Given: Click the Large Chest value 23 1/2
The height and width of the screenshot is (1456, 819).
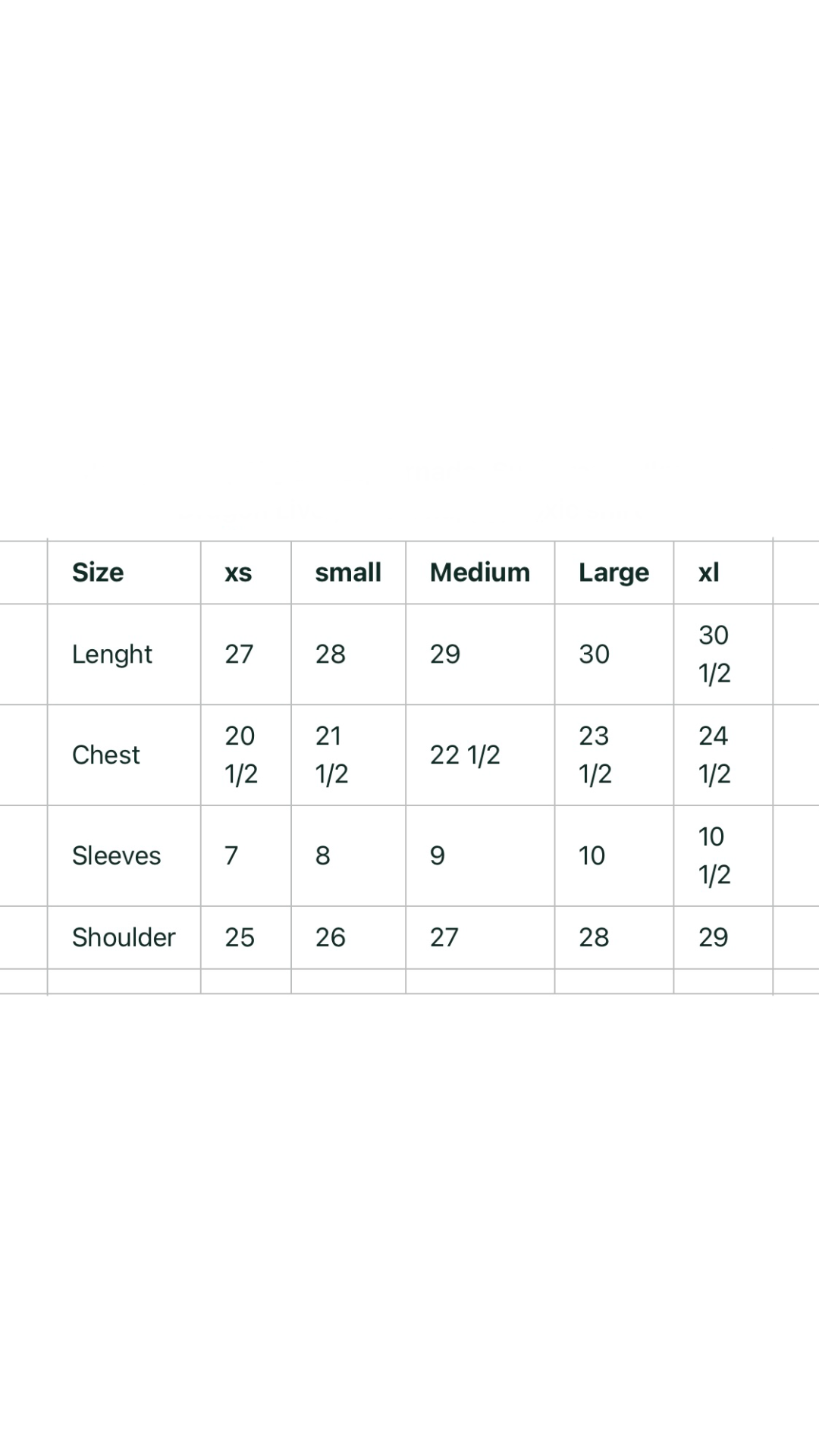Looking at the screenshot, I should pyautogui.click(x=595, y=755).
